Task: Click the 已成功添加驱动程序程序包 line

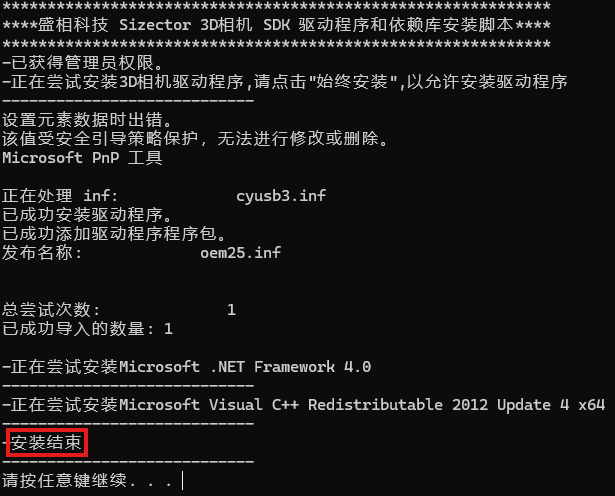Action: click(114, 234)
